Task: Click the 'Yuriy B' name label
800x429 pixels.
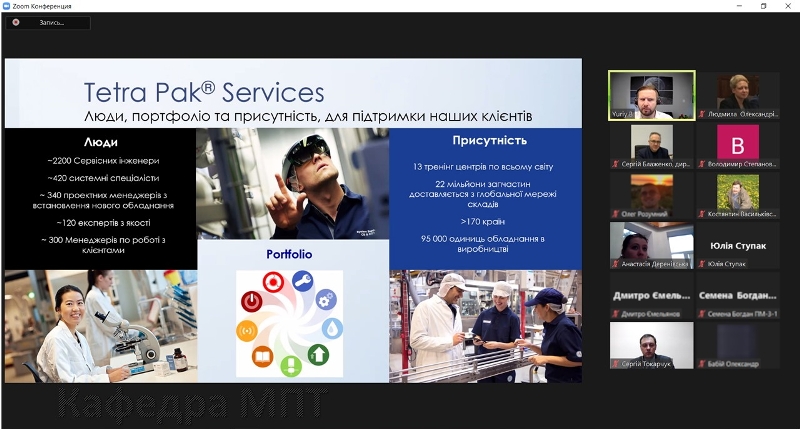Action: click(x=622, y=114)
